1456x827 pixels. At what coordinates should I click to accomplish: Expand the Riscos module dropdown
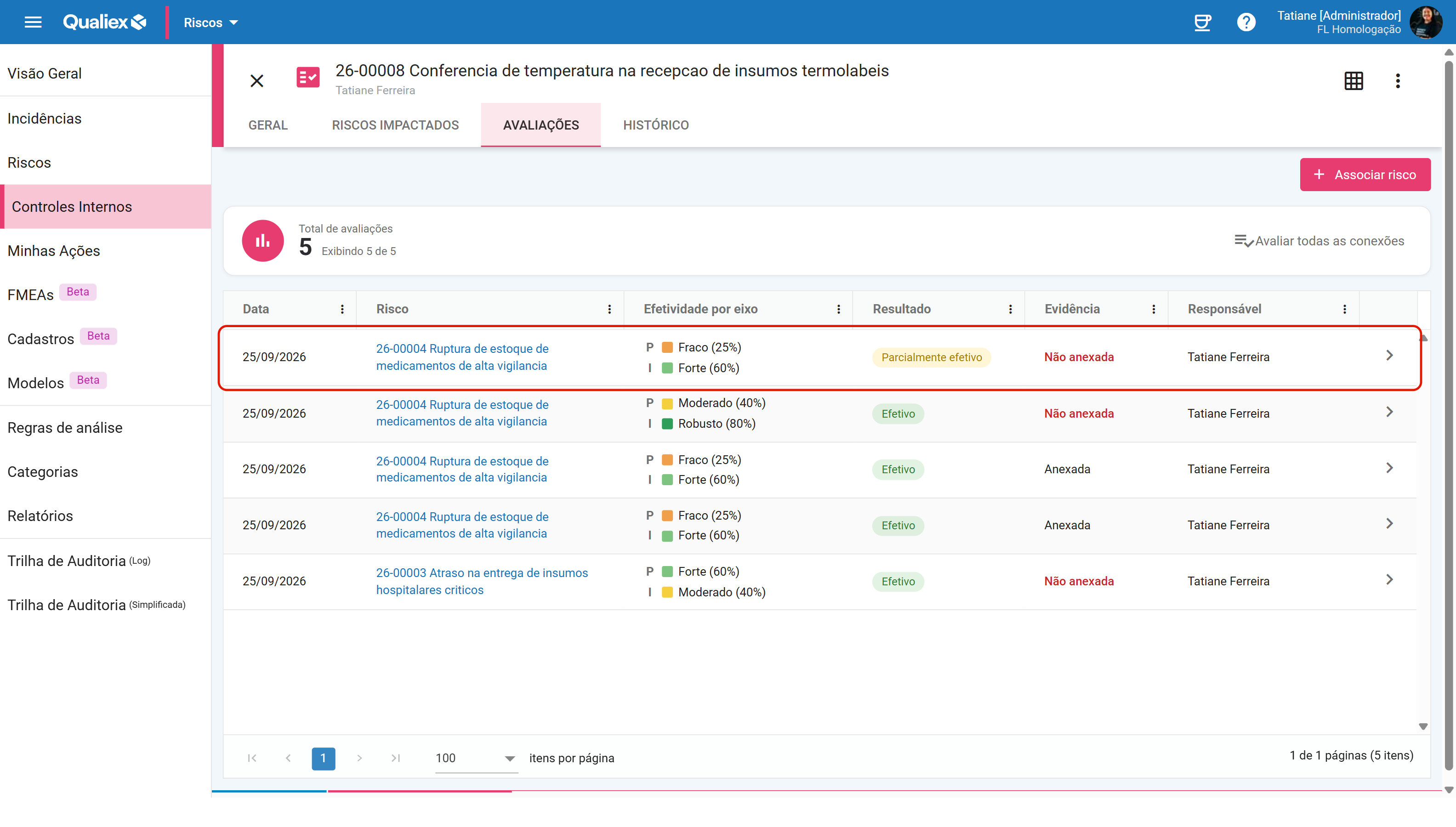click(x=211, y=22)
